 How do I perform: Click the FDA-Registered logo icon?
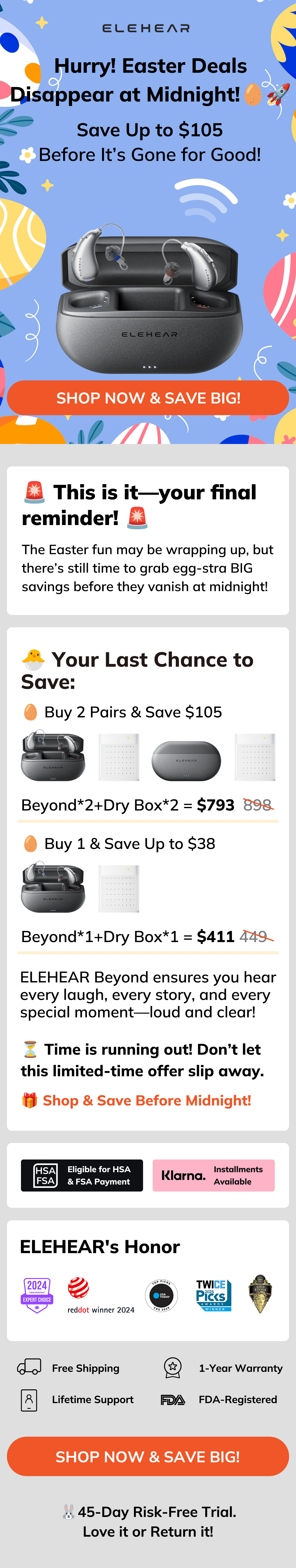click(x=173, y=1400)
